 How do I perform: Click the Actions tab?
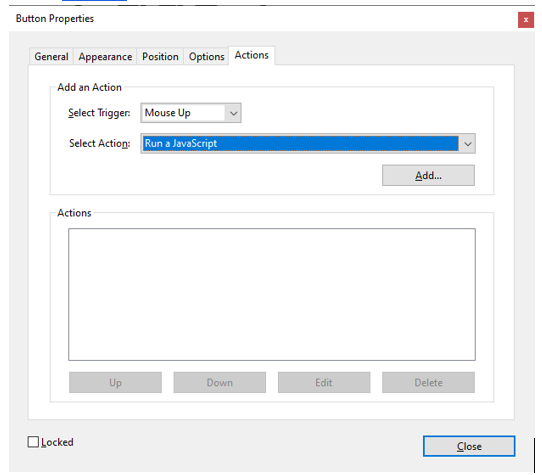pos(252,55)
